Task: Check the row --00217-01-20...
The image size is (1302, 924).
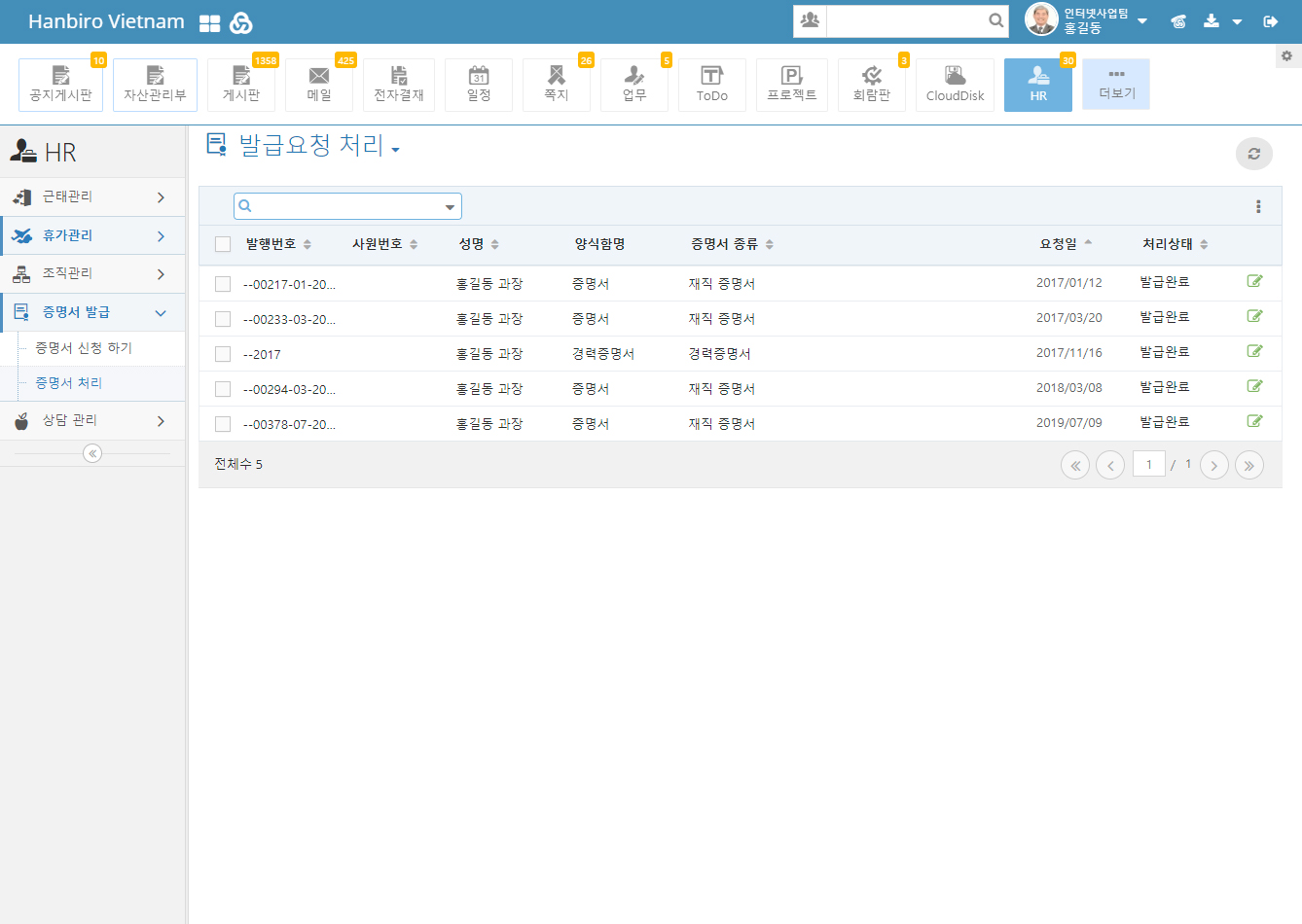Action: pyautogui.click(x=223, y=284)
